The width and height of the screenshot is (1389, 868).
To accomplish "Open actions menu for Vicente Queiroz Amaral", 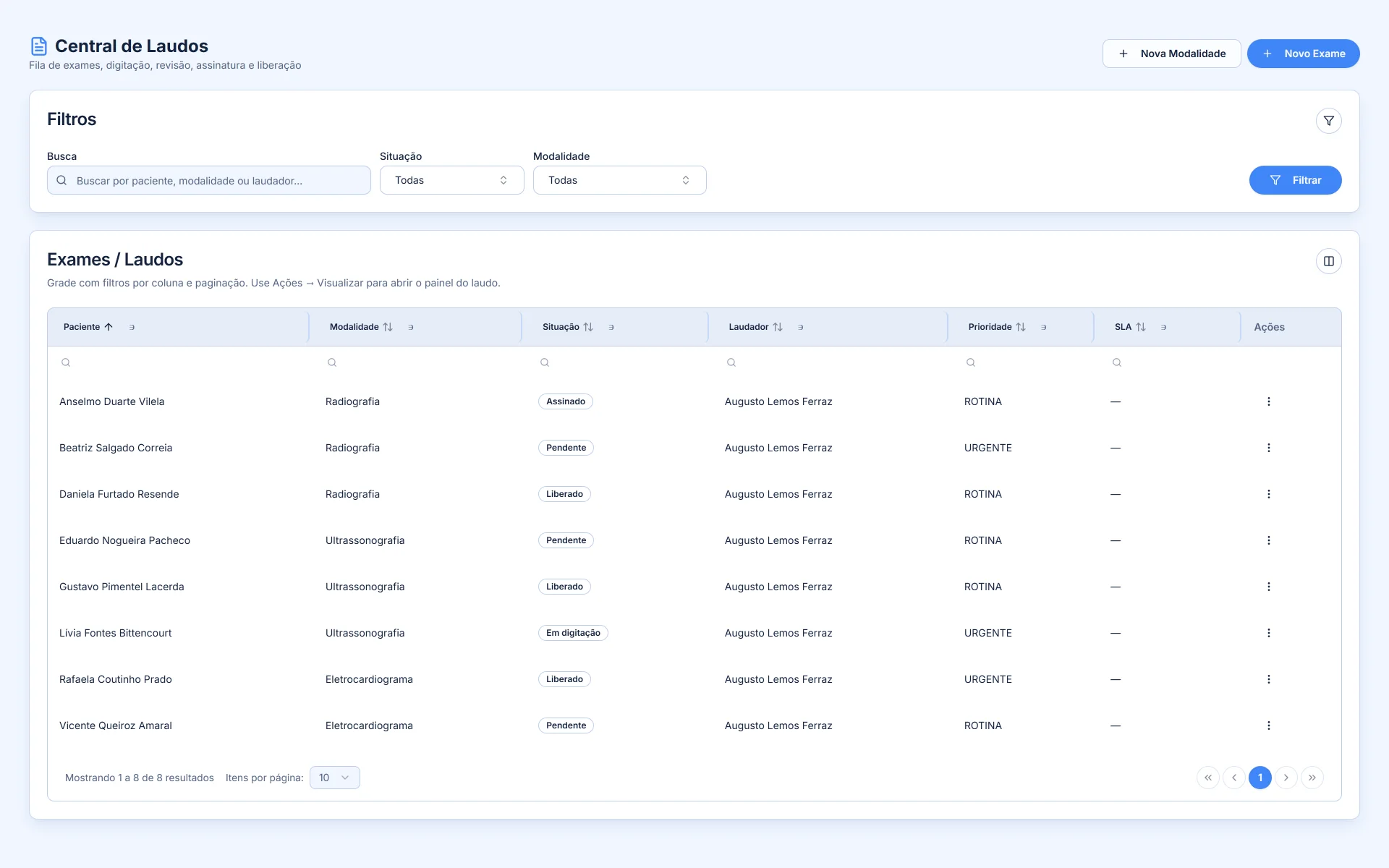I will coord(1268,726).
